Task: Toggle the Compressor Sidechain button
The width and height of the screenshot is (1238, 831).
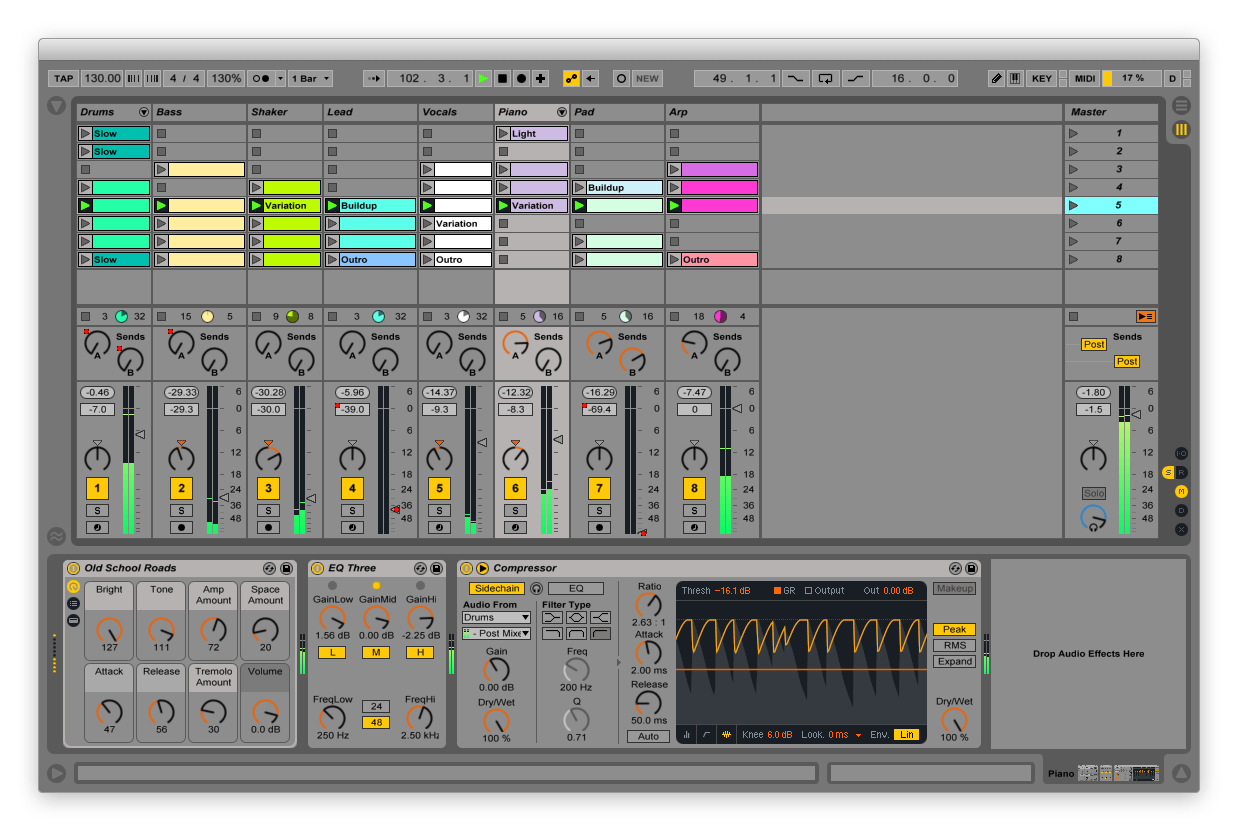Action: tap(496, 589)
